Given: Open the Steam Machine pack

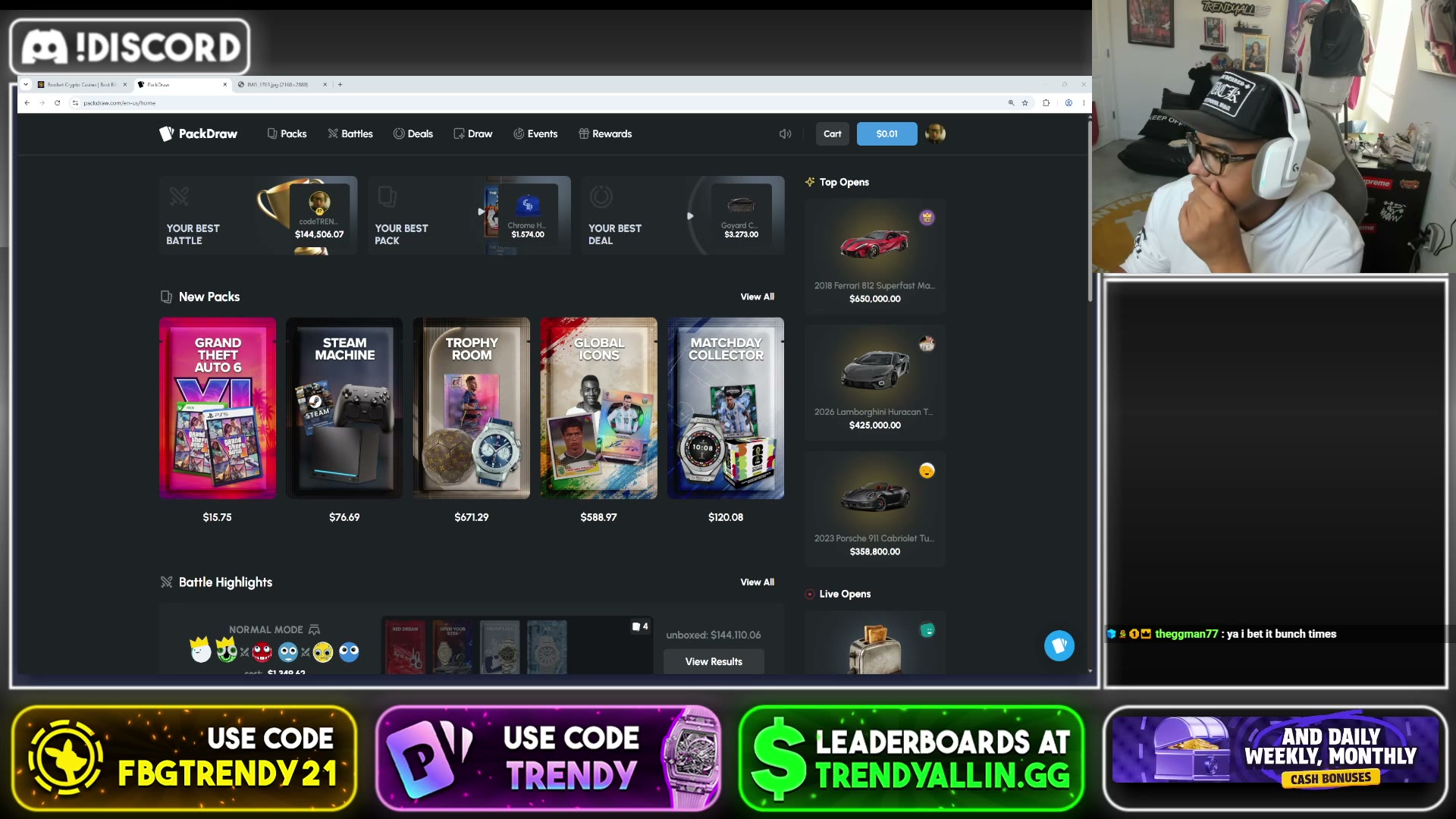Looking at the screenshot, I should point(344,408).
